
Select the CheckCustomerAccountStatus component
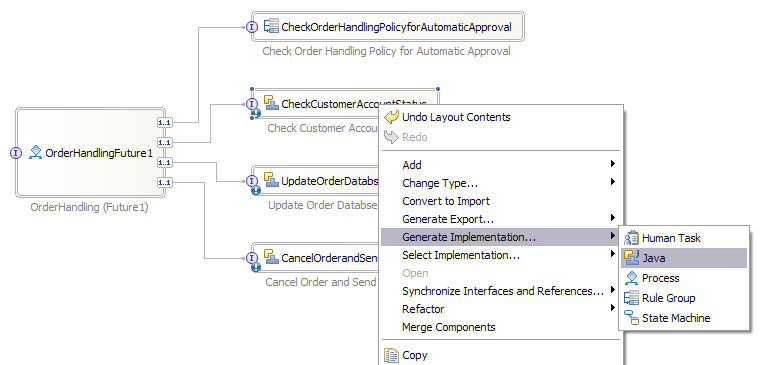345,104
